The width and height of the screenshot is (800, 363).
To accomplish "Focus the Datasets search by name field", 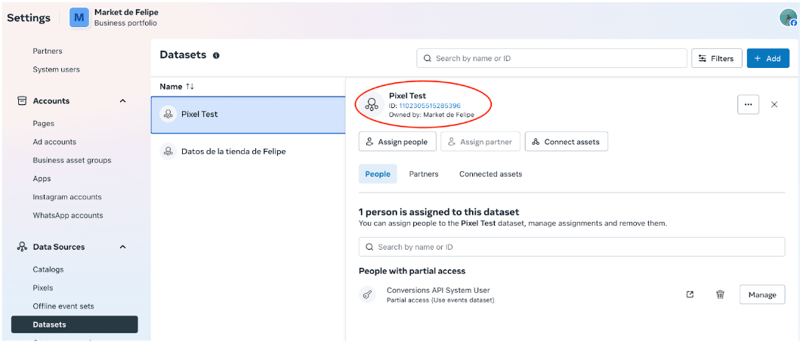I will coord(552,58).
